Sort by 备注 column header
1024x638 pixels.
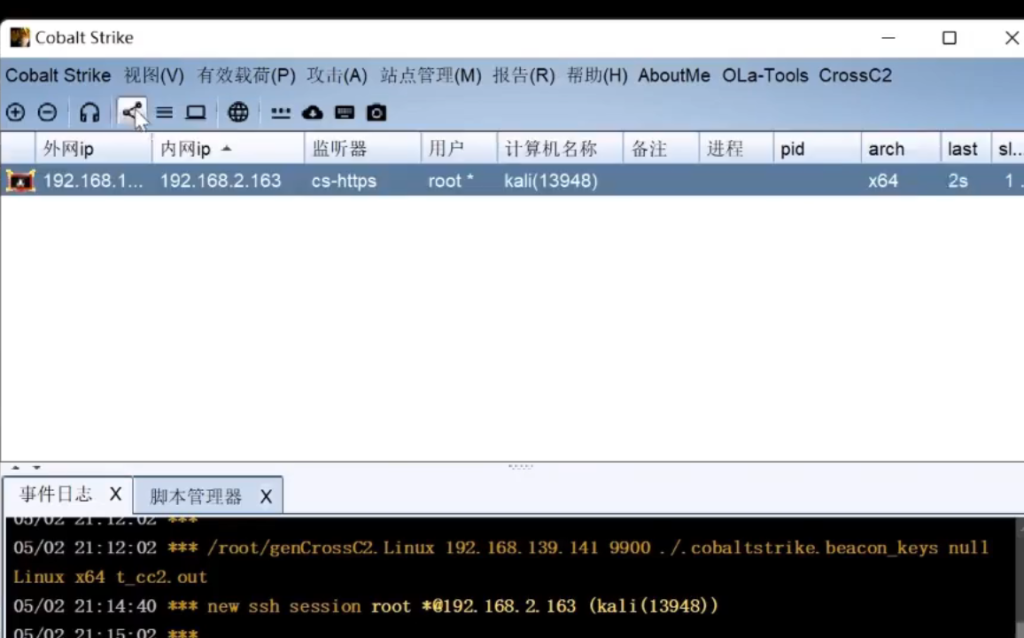[661, 149]
